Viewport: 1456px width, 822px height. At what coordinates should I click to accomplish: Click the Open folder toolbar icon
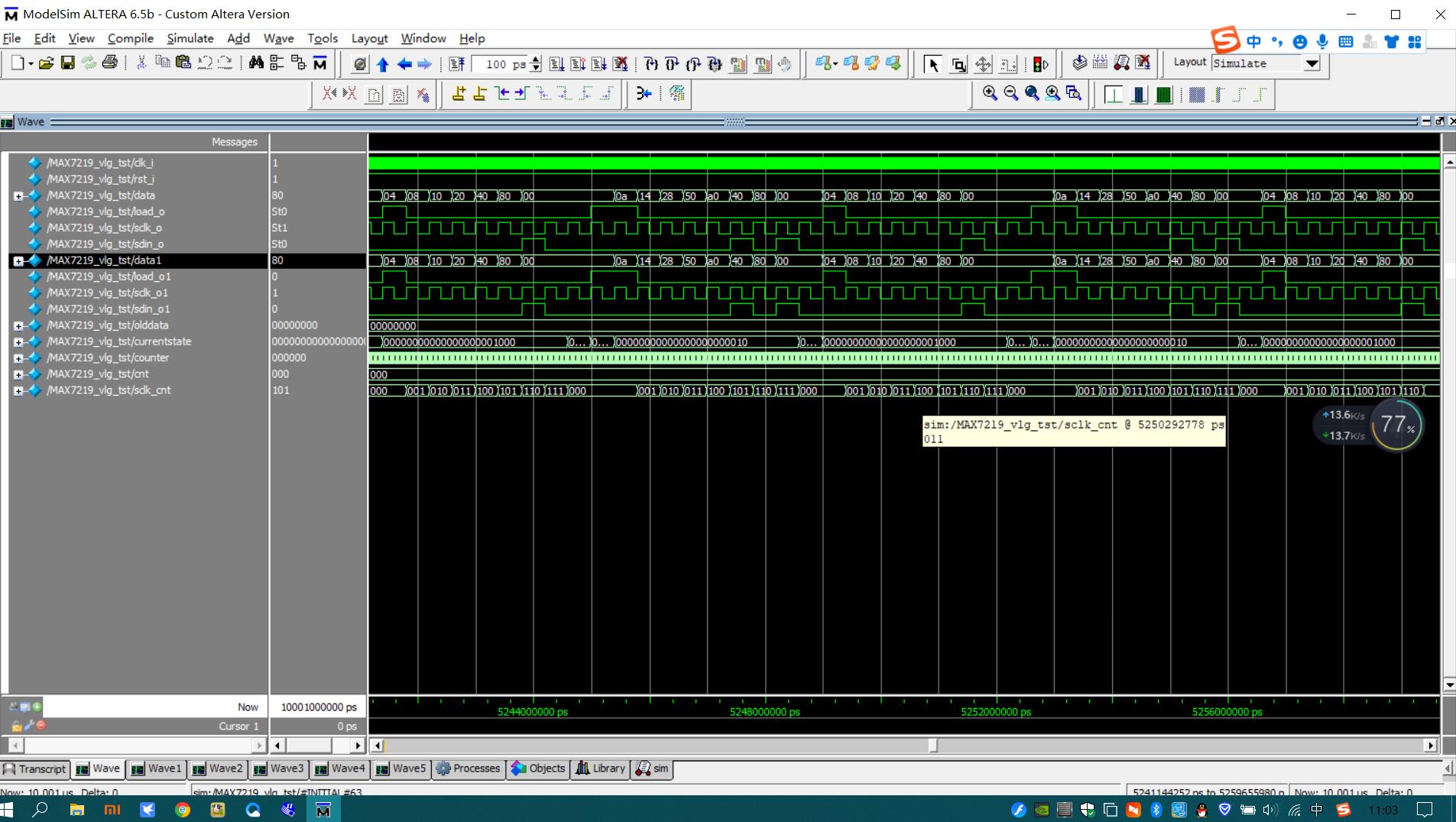click(46, 63)
